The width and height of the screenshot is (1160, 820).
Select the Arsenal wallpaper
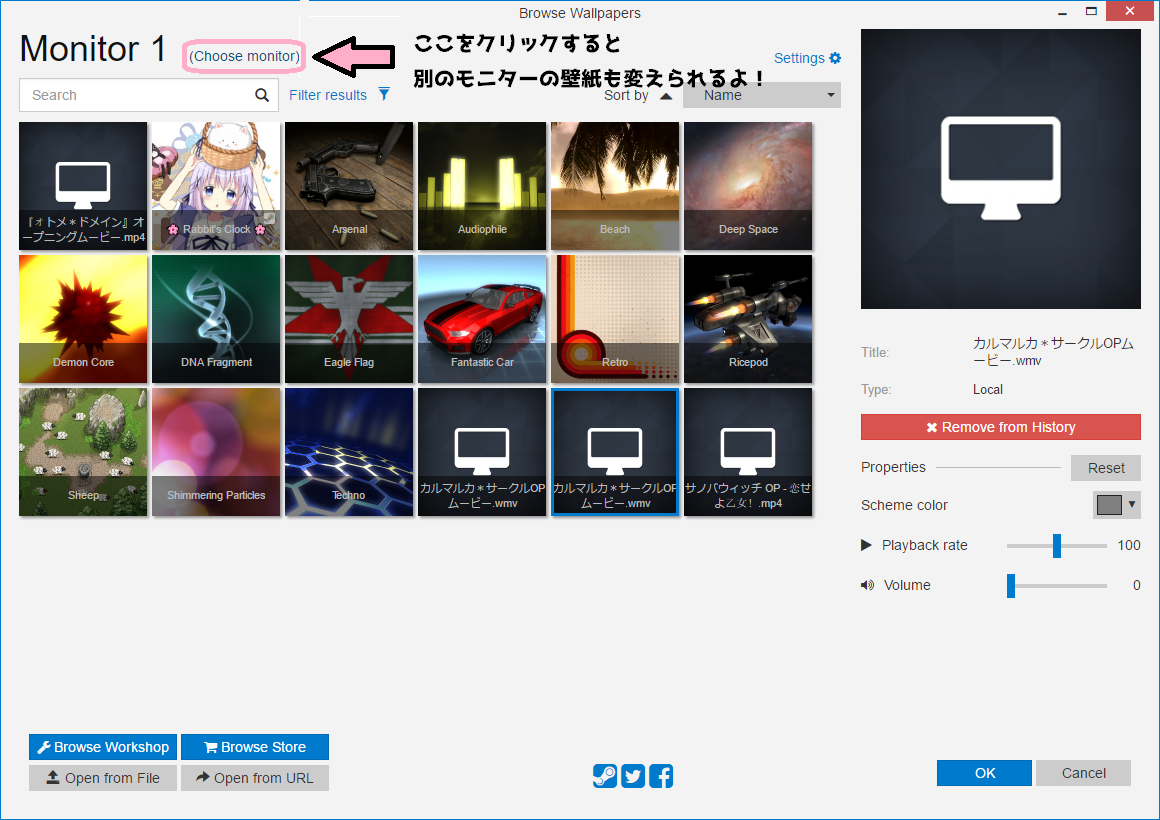349,186
